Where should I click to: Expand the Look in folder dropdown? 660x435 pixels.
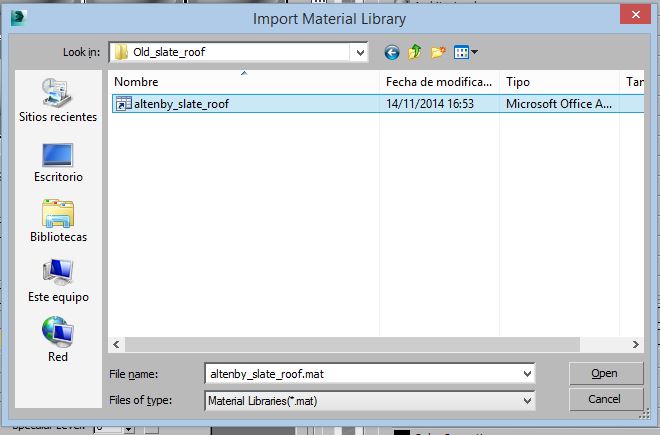point(358,52)
